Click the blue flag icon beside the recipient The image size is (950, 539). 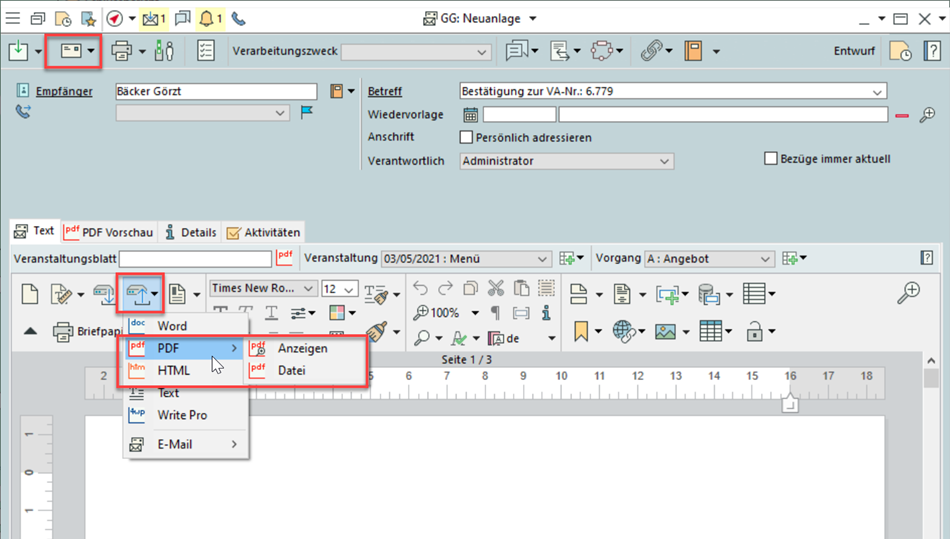pos(307,113)
